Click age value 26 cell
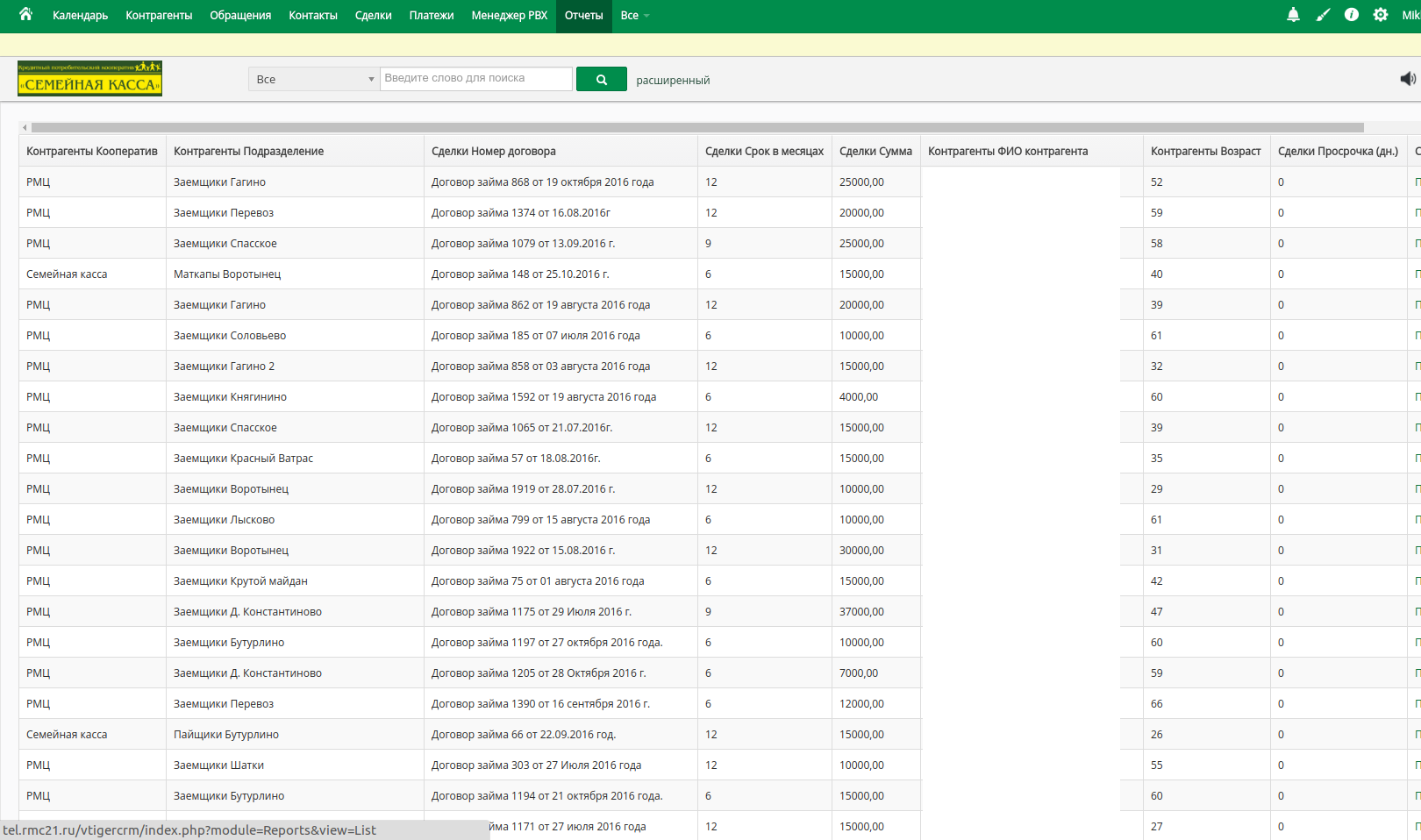The width and height of the screenshot is (1421, 840). click(1206, 734)
